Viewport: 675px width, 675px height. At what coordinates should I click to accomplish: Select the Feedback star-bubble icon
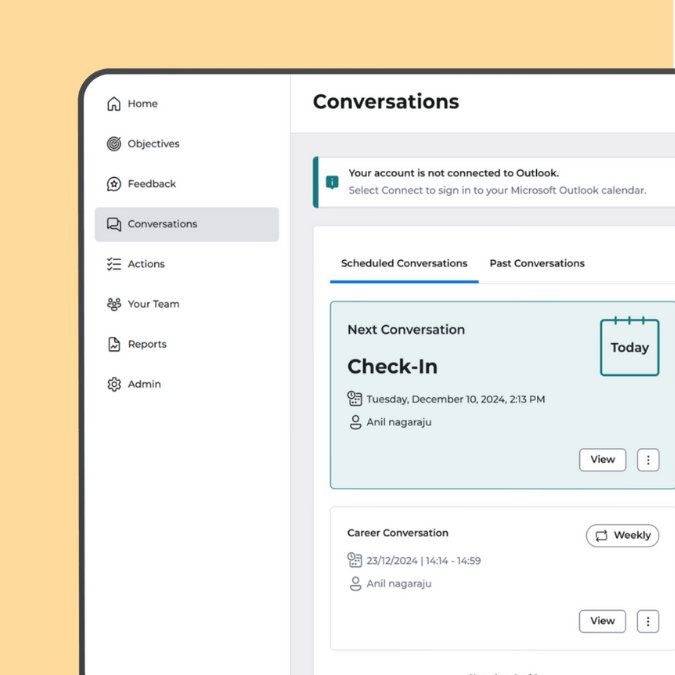pos(114,184)
